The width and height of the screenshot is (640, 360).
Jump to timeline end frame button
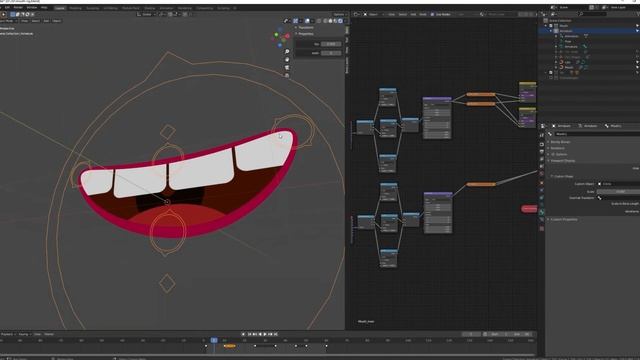pyautogui.click(x=276, y=334)
